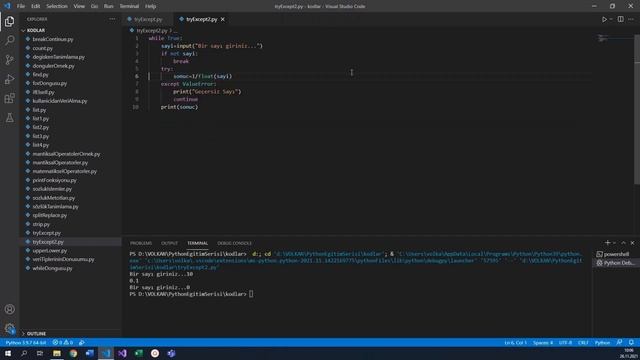The image size is (640, 360).
Task: Open the Go menu
Action: (x=94, y=6)
